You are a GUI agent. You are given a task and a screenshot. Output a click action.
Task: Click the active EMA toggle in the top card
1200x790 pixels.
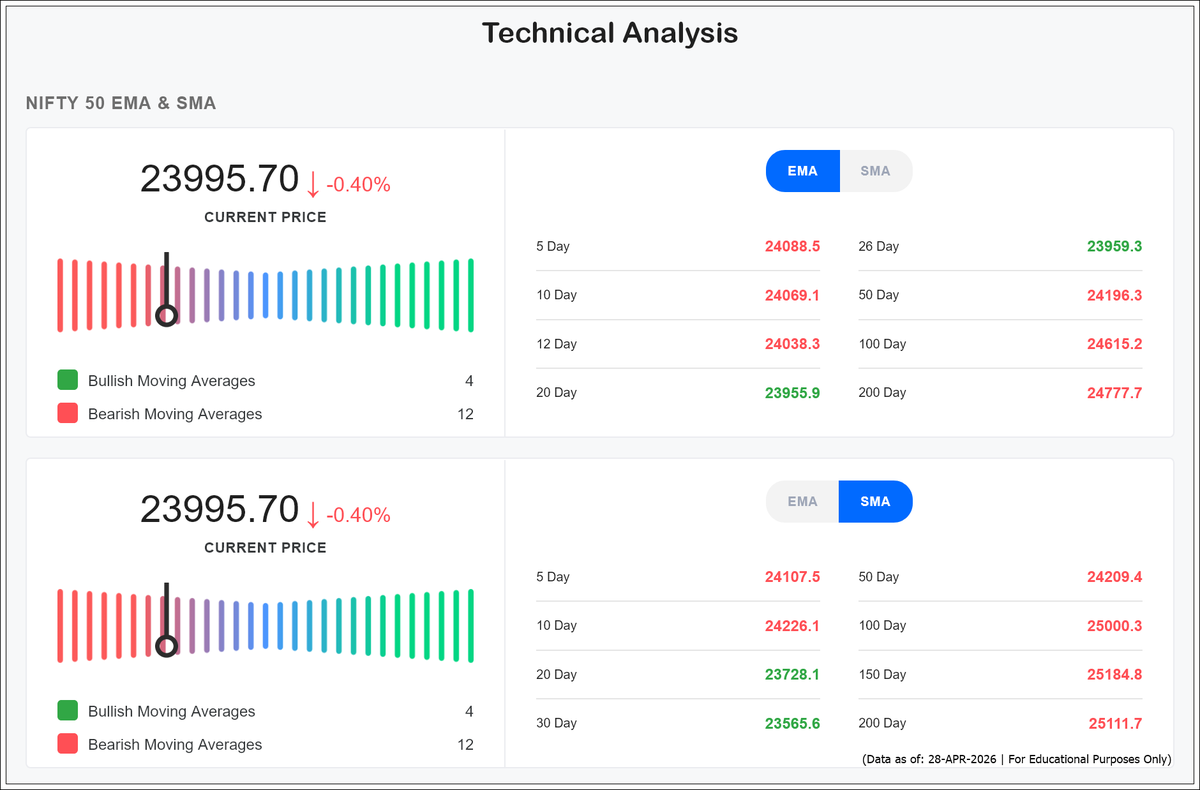[802, 170]
